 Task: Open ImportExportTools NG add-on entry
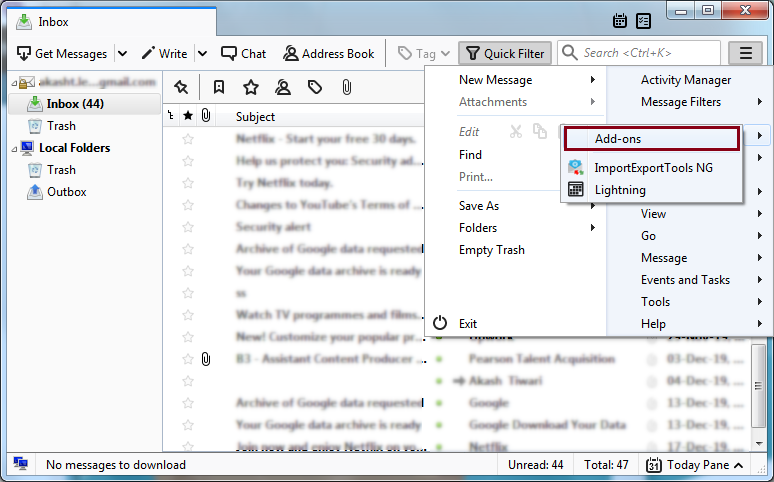click(x=652, y=167)
